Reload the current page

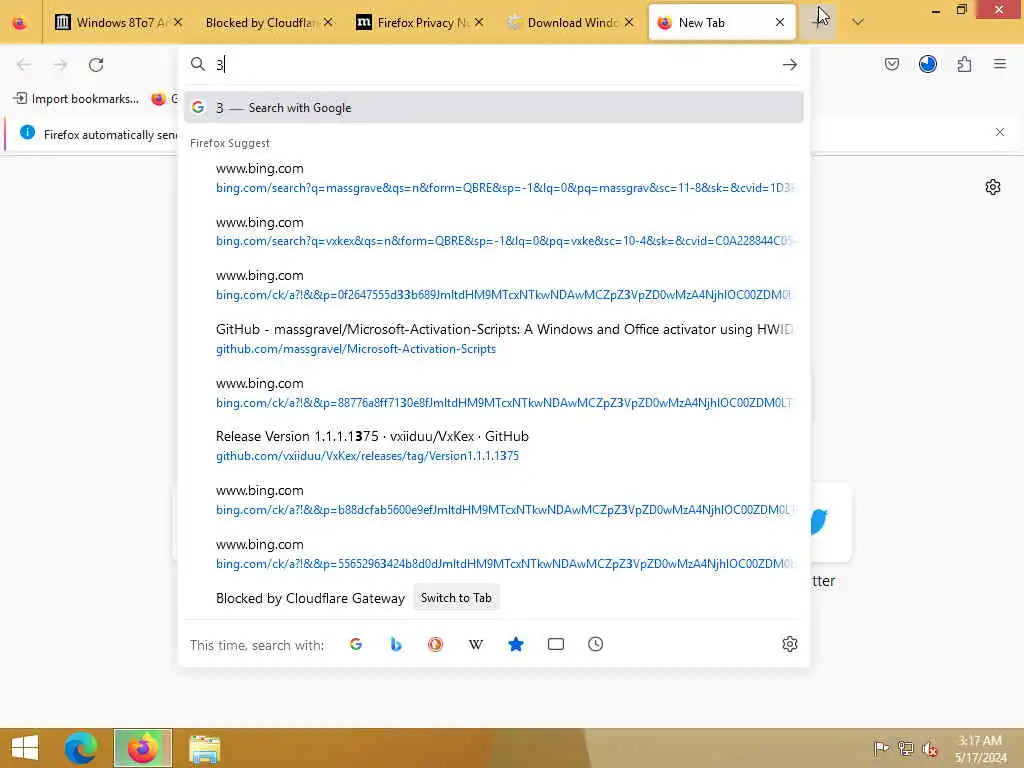96,65
